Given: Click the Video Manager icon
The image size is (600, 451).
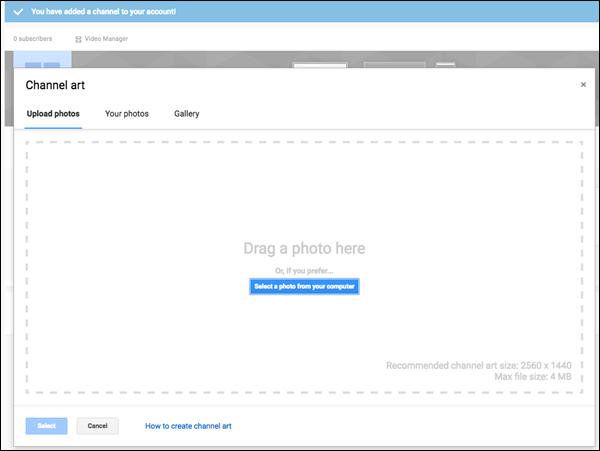Looking at the screenshot, I should (78, 39).
